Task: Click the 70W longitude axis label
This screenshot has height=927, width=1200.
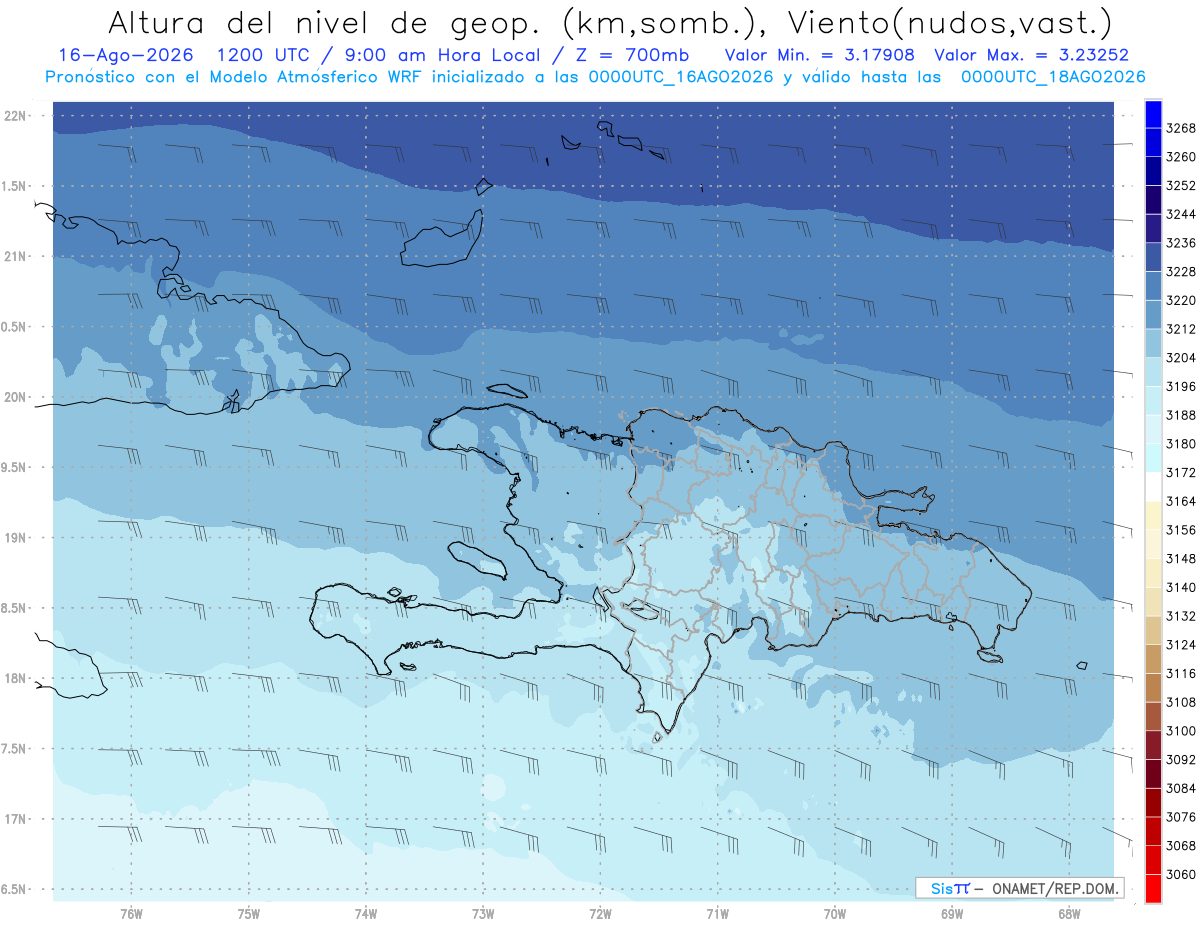Action: click(x=835, y=914)
